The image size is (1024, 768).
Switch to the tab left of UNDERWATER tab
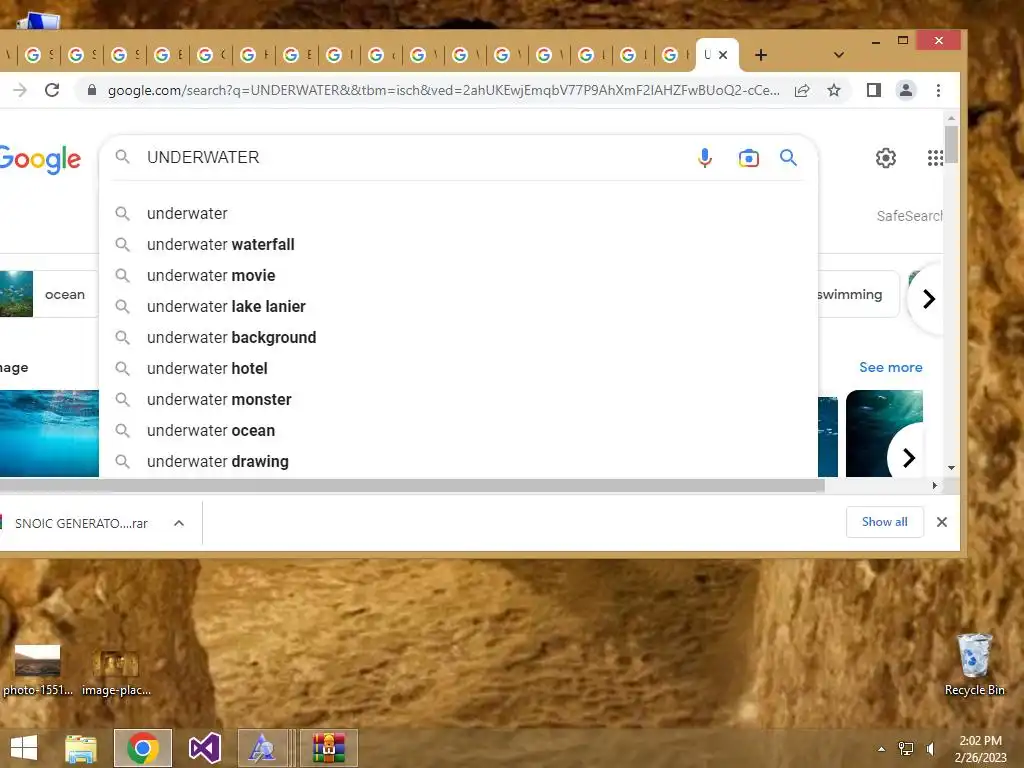(x=674, y=56)
